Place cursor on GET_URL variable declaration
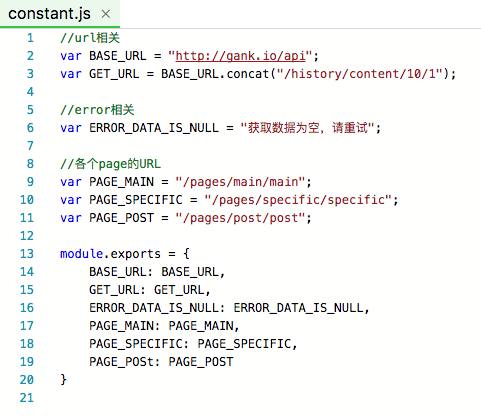The image size is (481, 418). pos(114,74)
